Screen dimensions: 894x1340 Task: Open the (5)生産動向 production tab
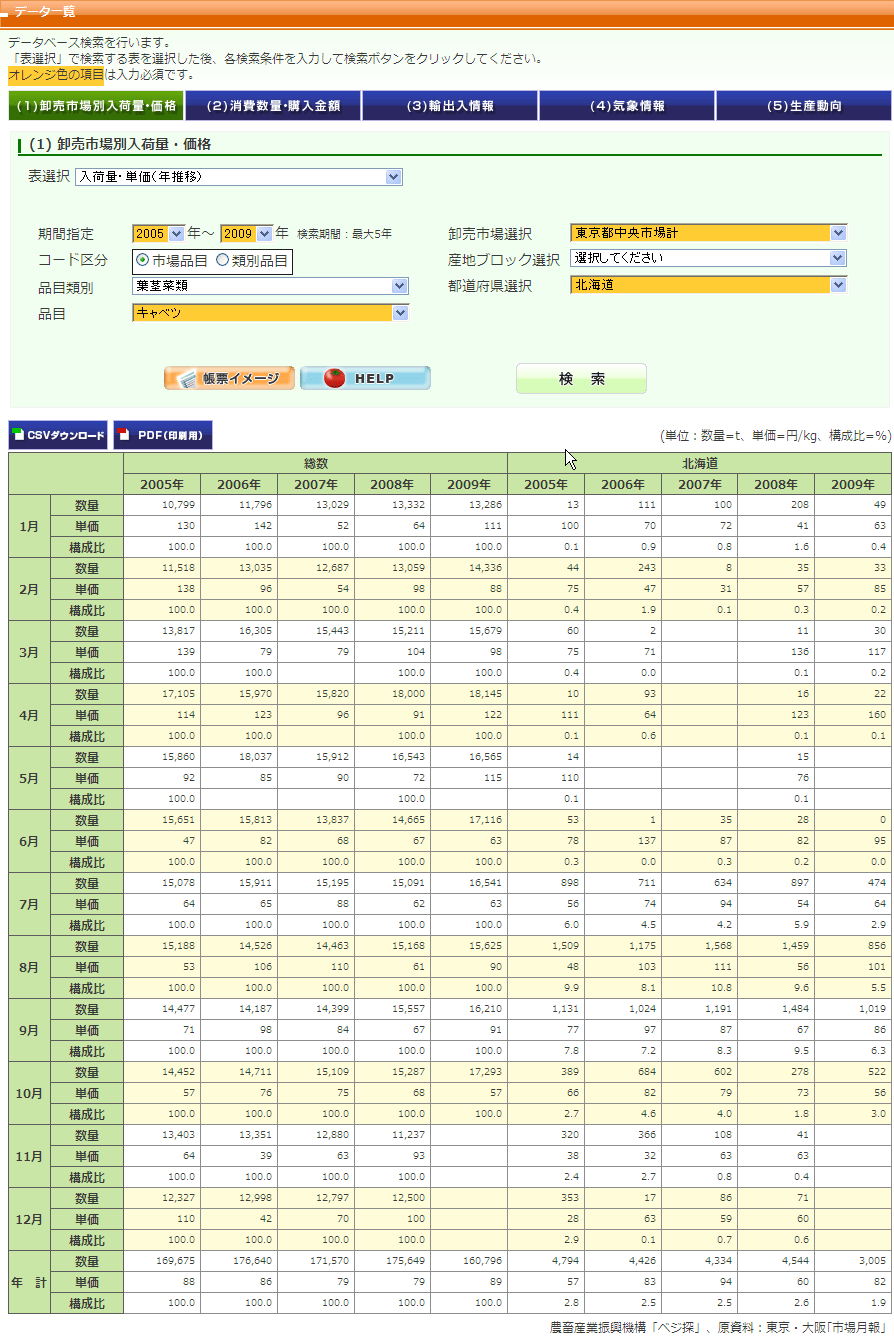click(x=803, y=106)
